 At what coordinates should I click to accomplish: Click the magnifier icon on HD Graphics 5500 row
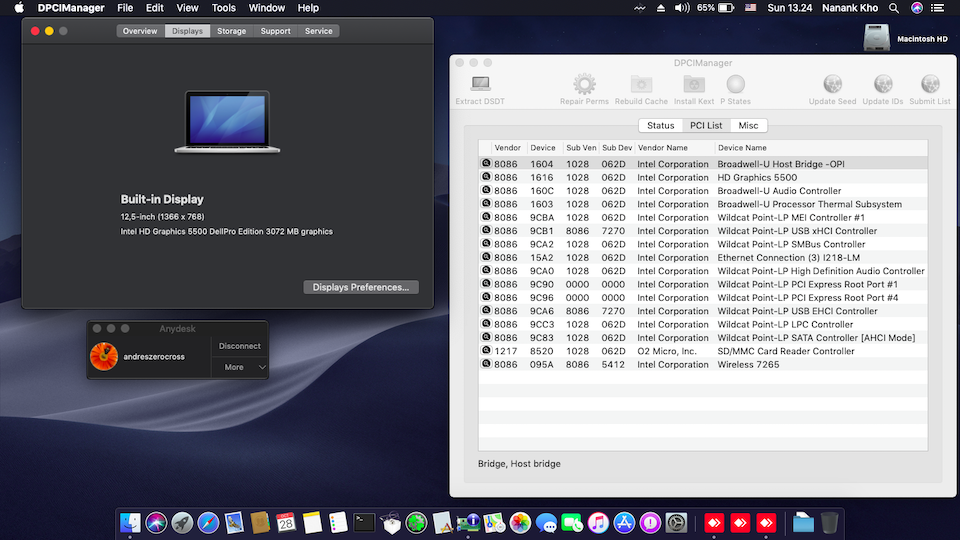486,177
